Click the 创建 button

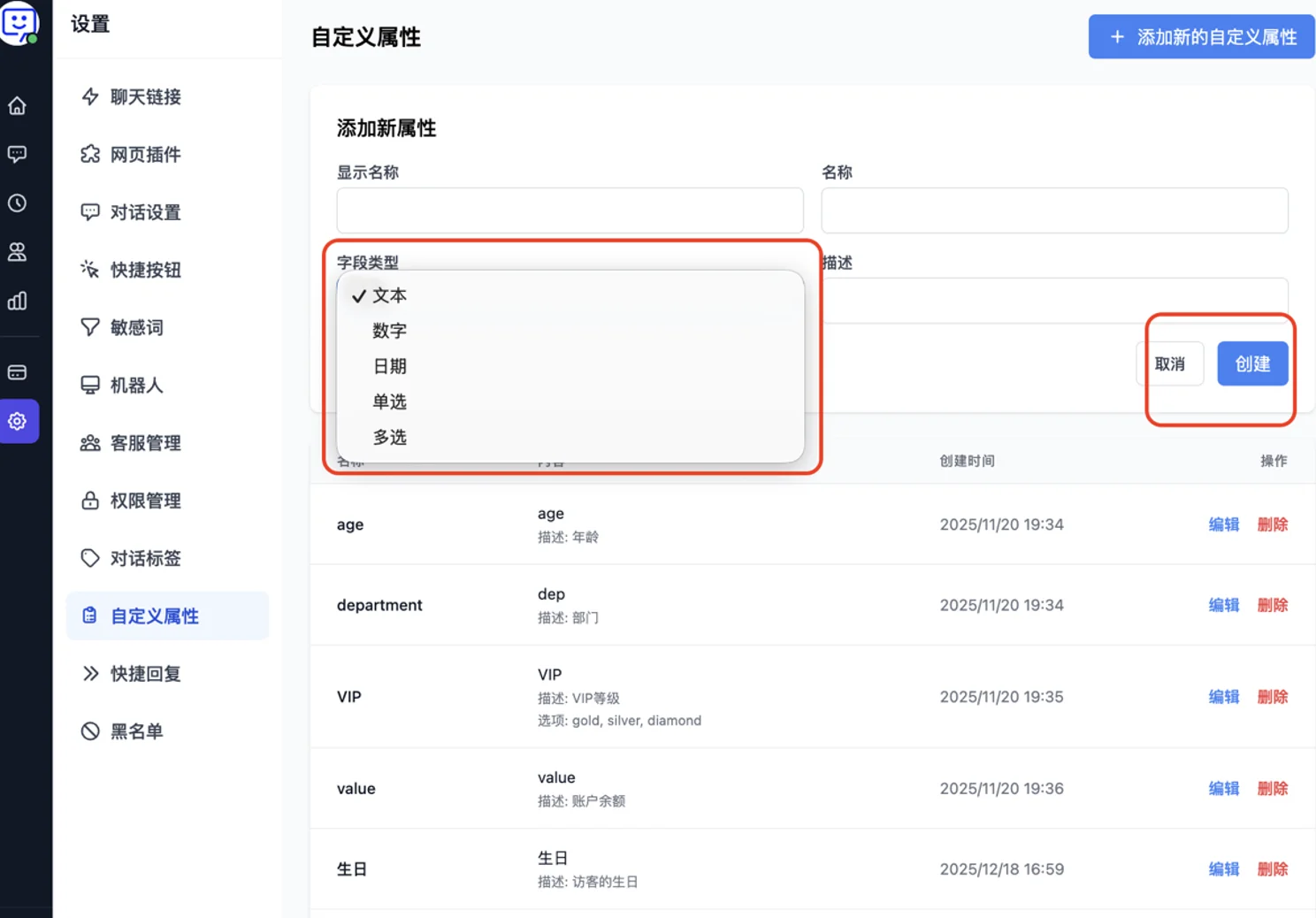pos(1252,363)
